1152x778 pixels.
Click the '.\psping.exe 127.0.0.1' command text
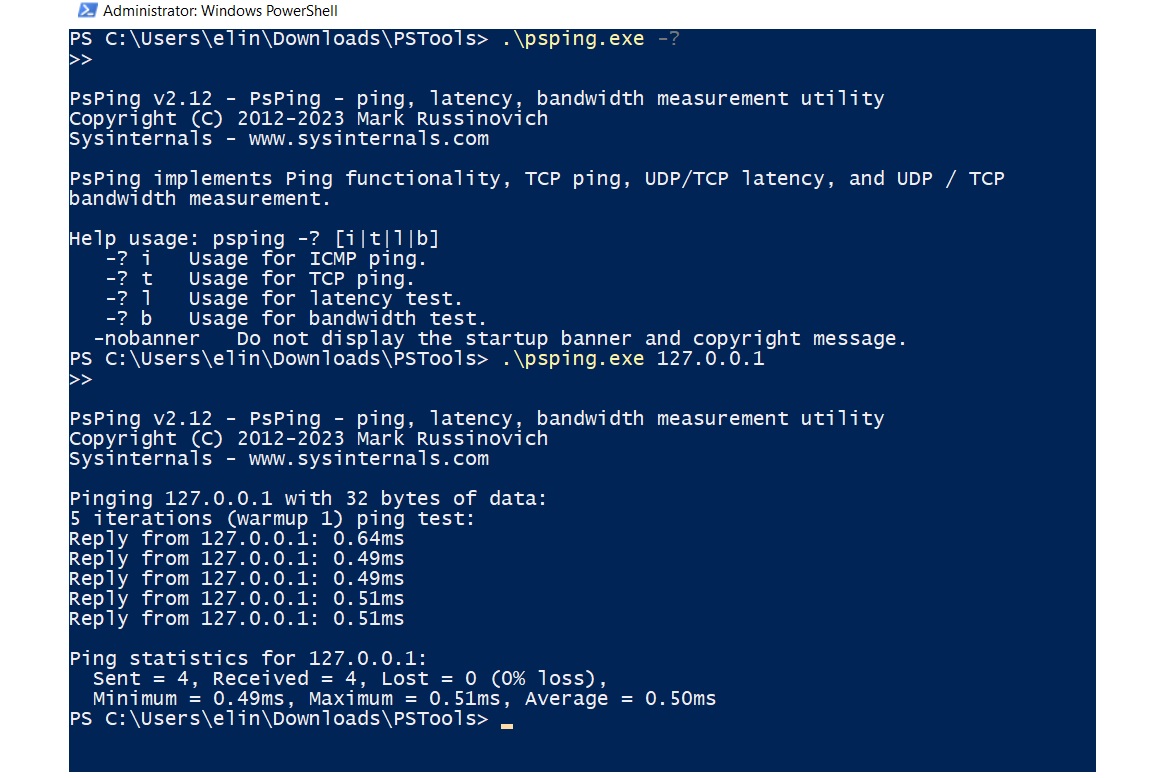pos(633,359)
